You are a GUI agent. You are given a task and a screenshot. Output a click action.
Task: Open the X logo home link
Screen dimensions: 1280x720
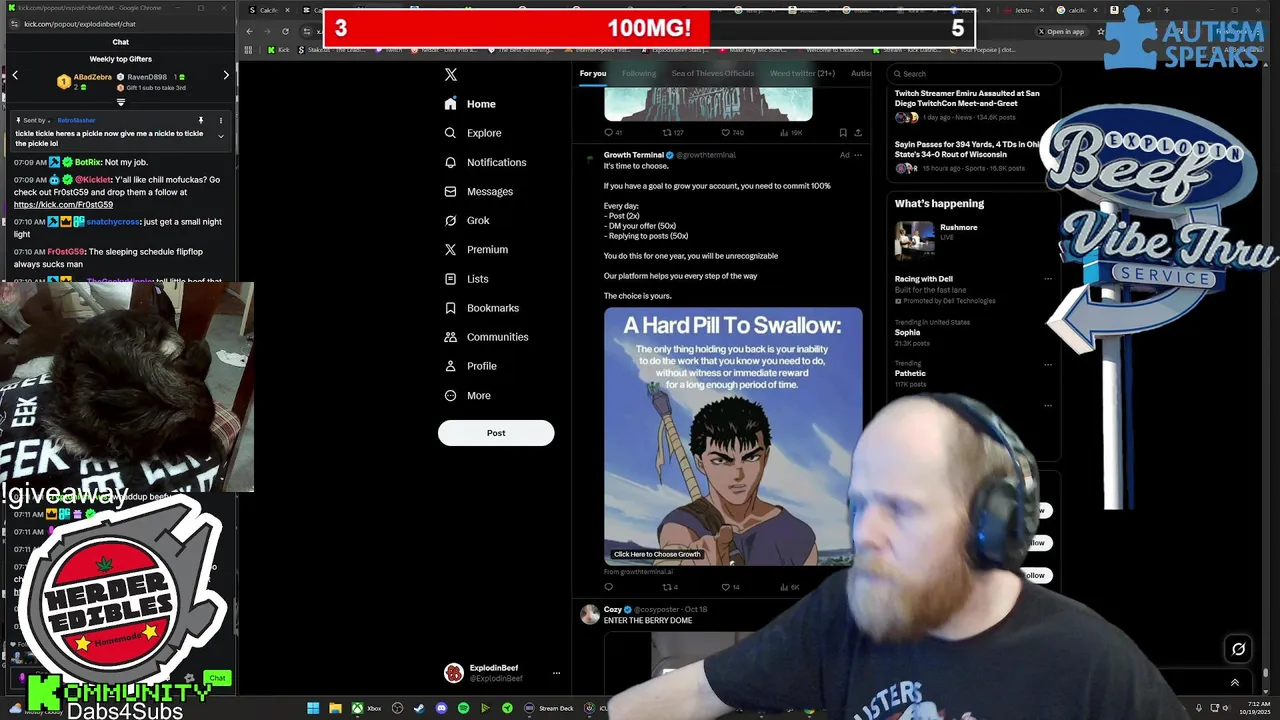click(451, 75)
